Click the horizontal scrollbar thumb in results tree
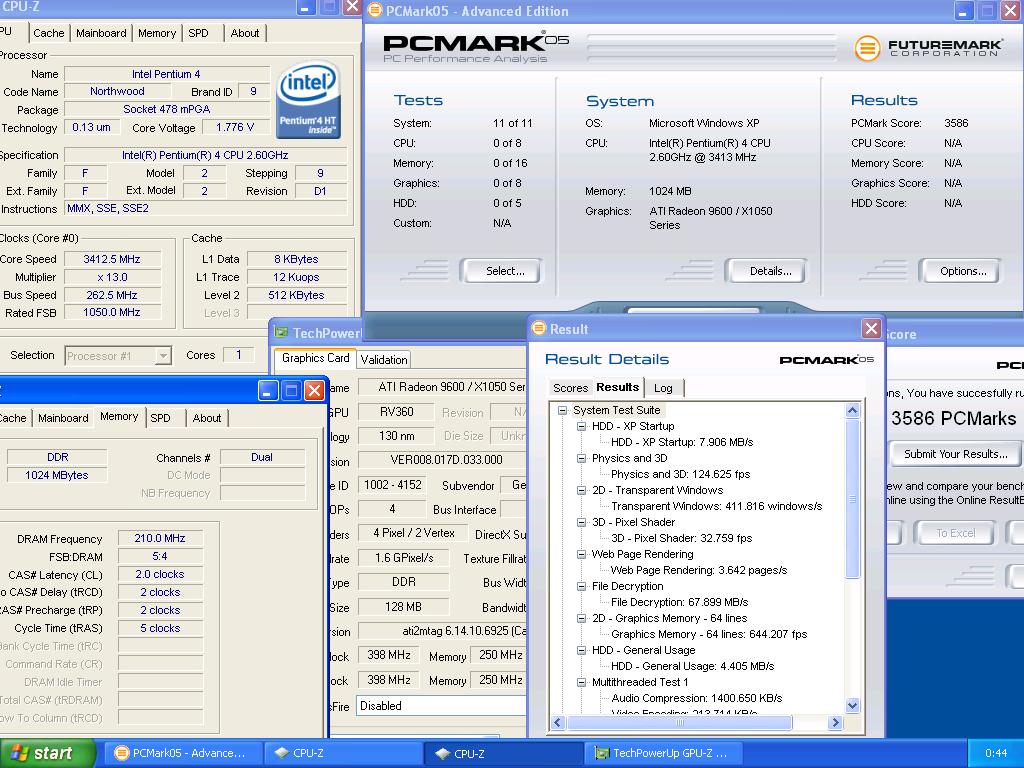1024x768 pixels. pos(679,722)
